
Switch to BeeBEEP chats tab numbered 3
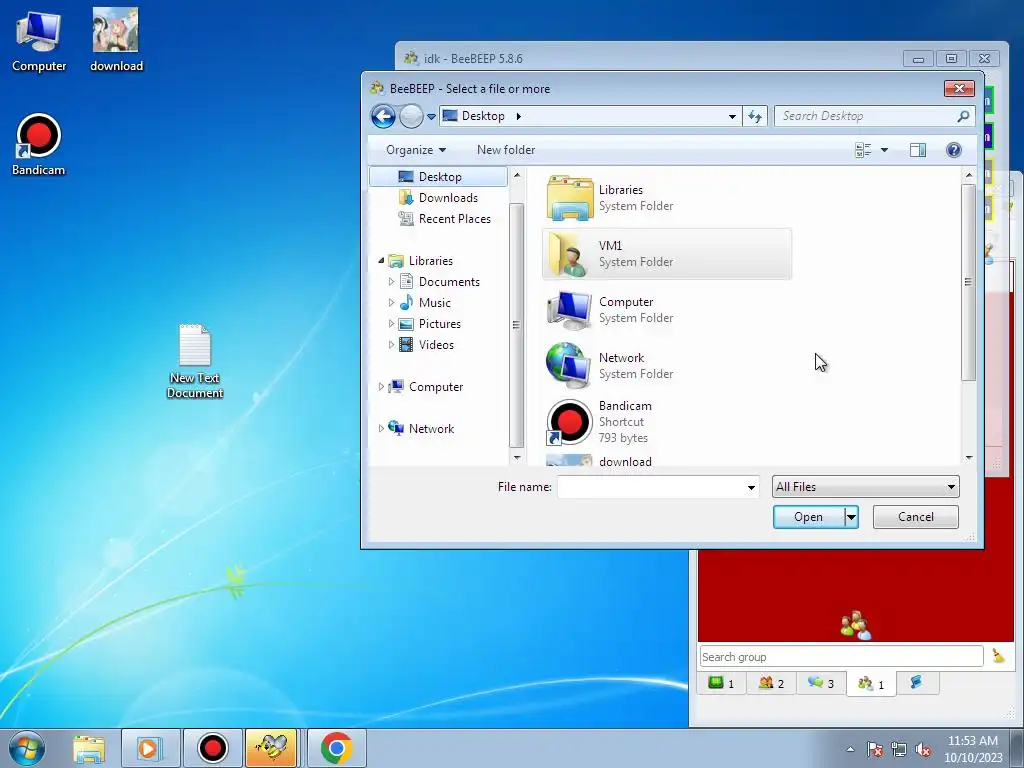(821, 684)
